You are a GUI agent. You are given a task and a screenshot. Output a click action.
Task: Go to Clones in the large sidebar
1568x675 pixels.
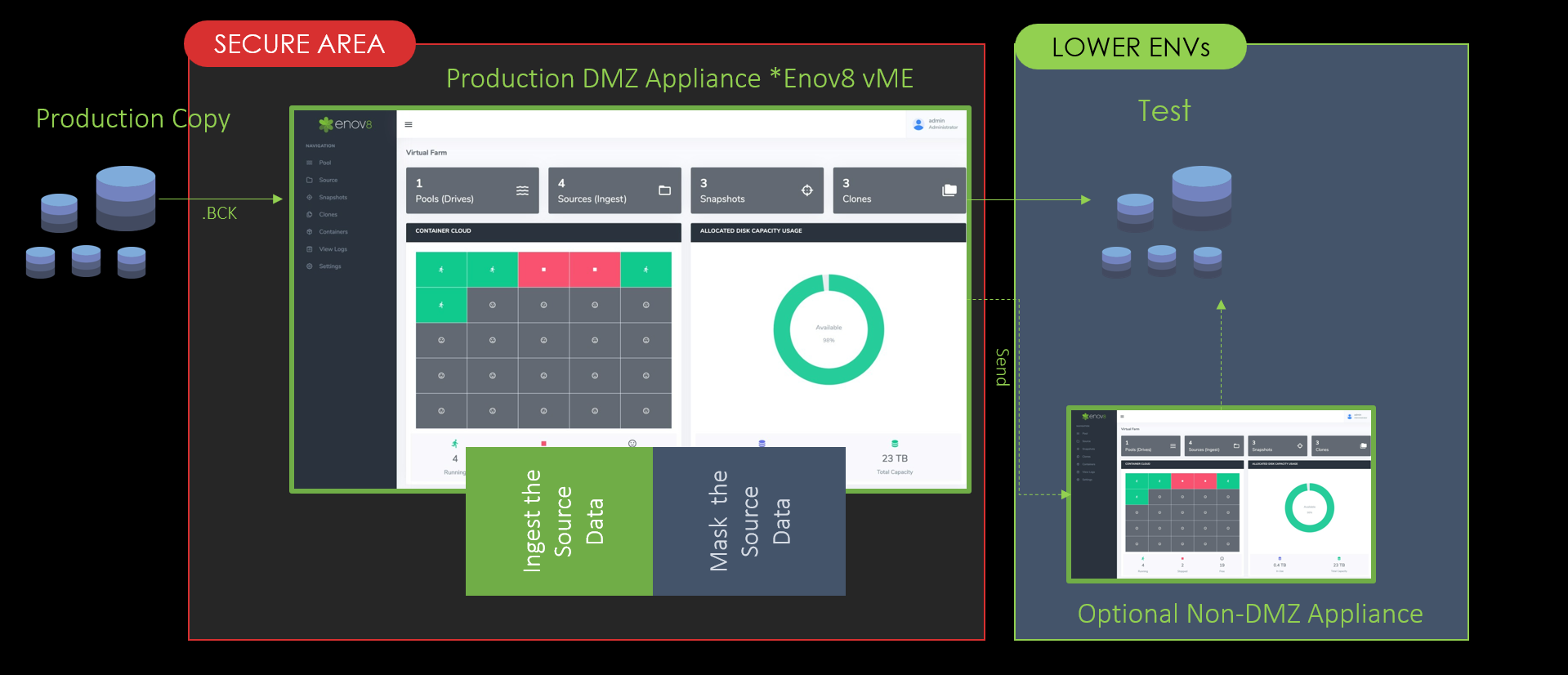(x=328, y=214)
